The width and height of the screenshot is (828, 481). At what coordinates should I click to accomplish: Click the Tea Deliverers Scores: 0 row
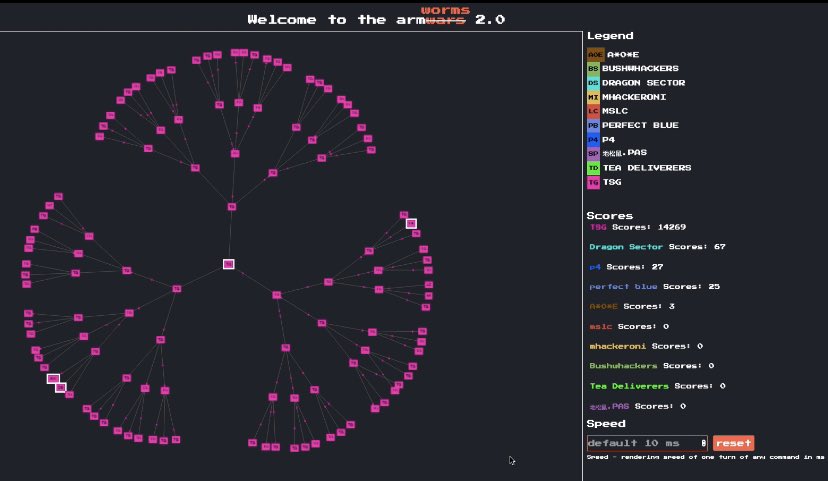(657, 386)
